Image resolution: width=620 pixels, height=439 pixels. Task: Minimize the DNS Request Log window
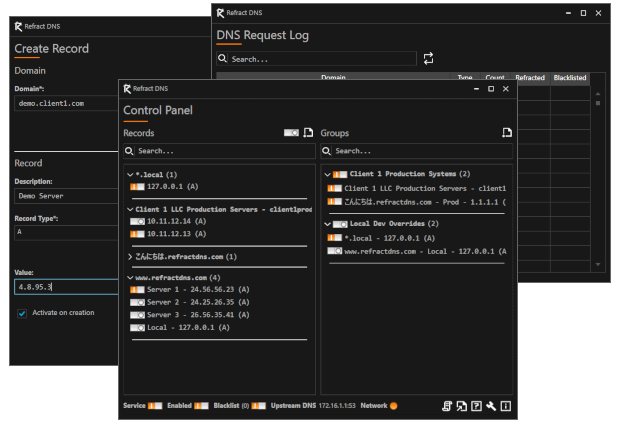coord(568,13)
